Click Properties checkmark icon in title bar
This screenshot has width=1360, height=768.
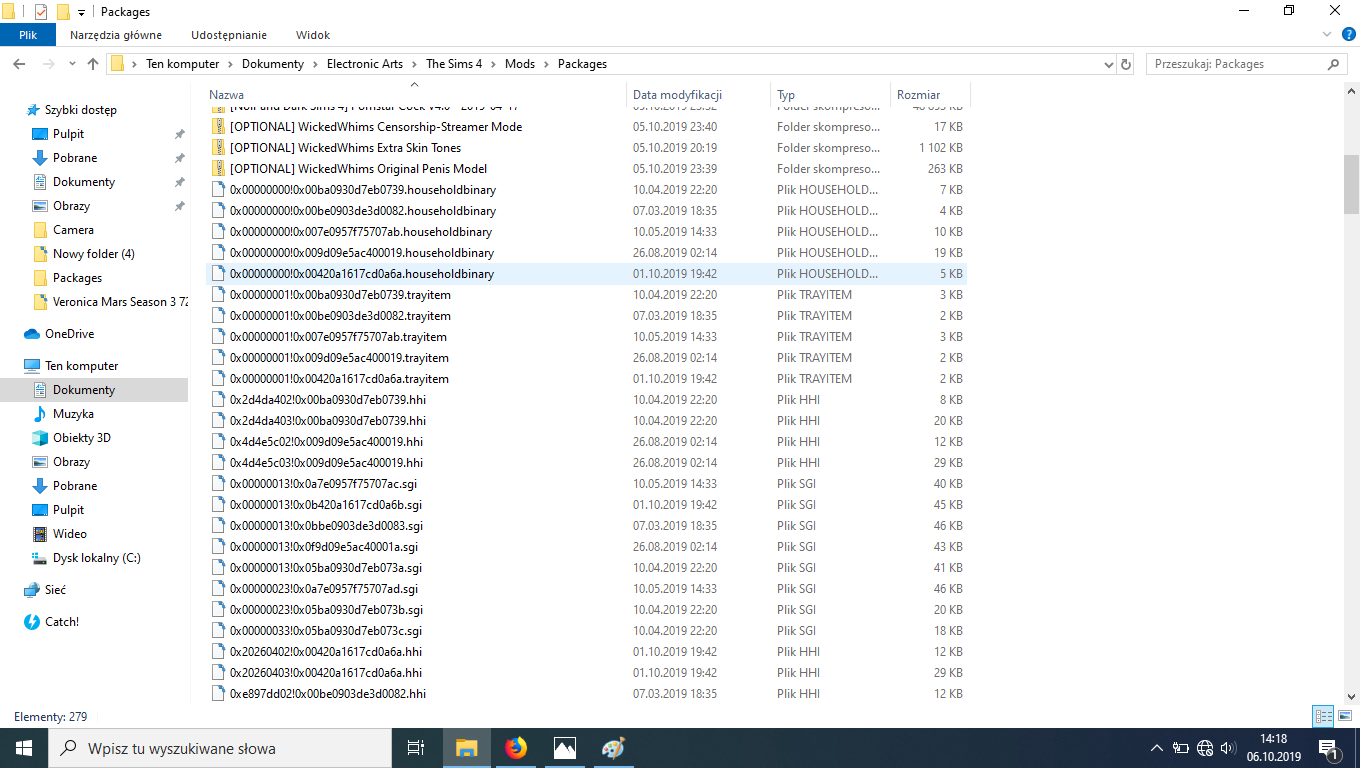tap(41, 12)
